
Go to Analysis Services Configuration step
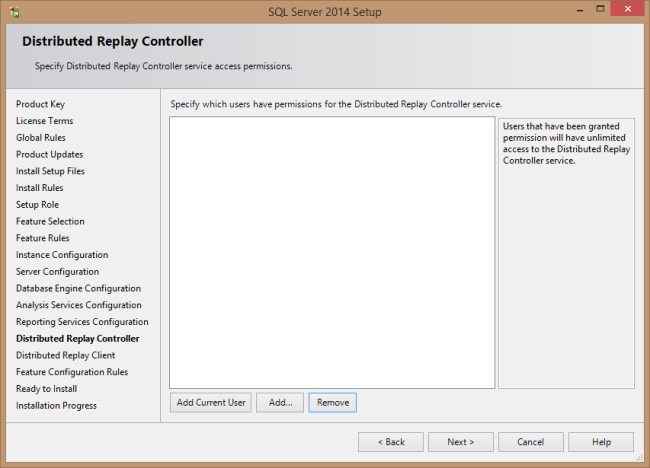tap(78, 305)
